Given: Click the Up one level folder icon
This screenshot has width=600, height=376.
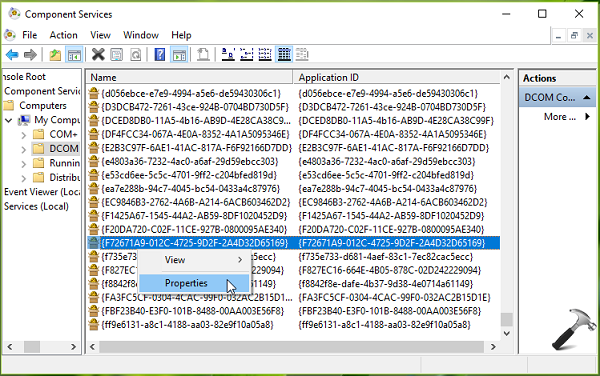Looking at the screenshot, I should (x=55, y=55).
